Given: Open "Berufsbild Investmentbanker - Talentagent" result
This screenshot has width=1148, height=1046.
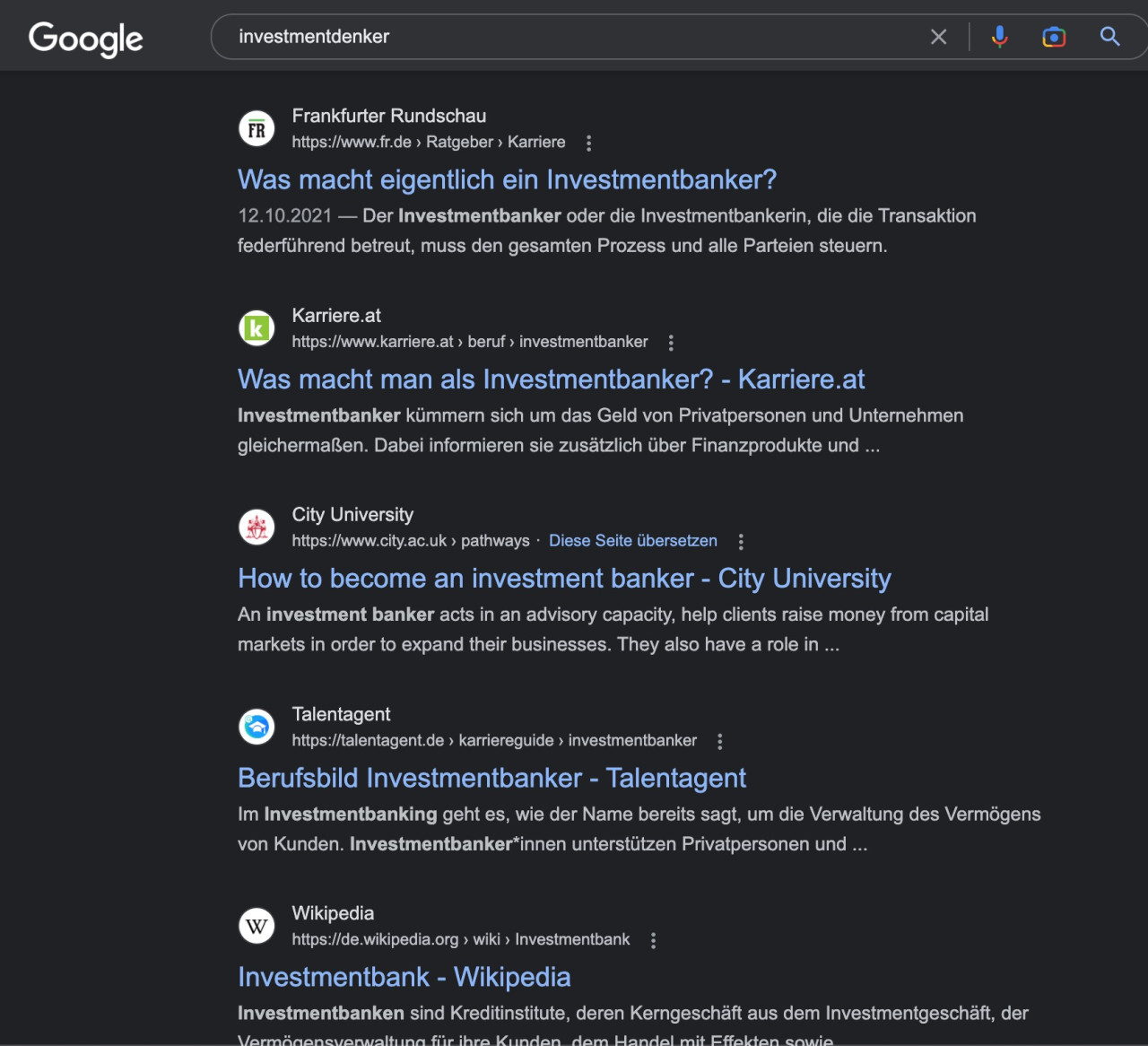Looking at the screenshot, I should click(x=491, y=778).
